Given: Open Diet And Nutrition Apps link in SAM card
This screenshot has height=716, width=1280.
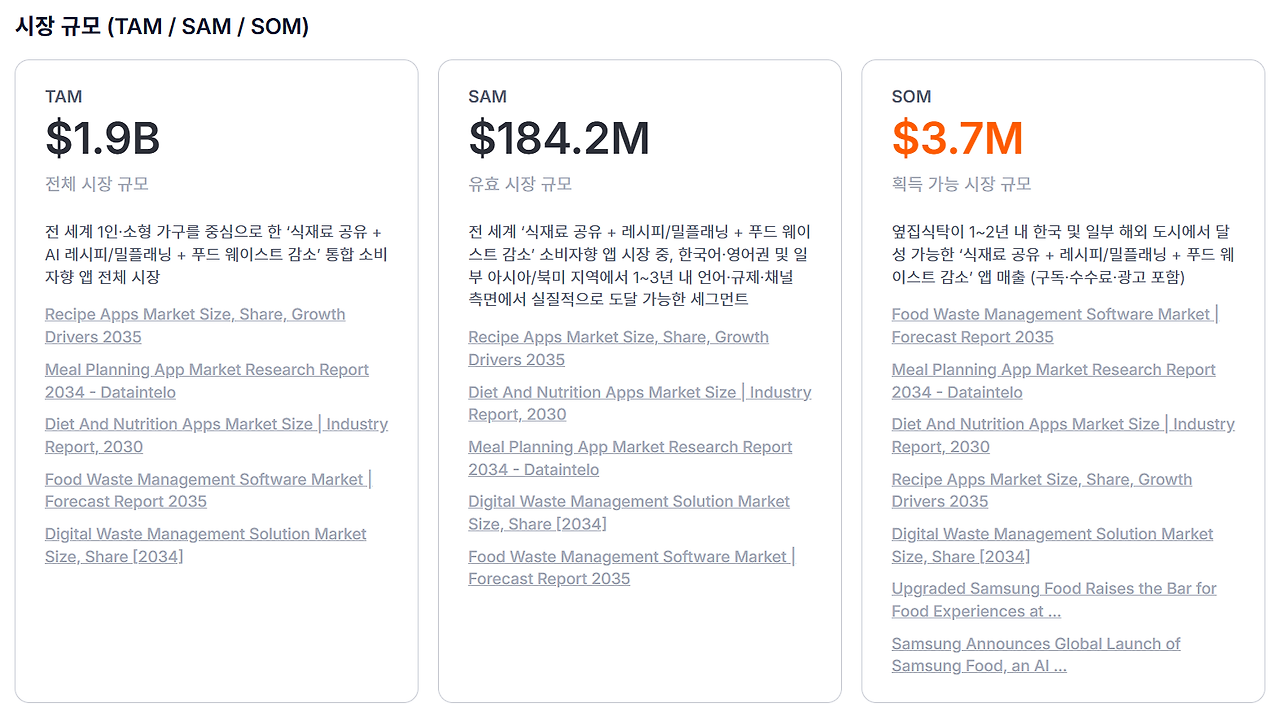Looking at the screenshot, I should point(640,403).
